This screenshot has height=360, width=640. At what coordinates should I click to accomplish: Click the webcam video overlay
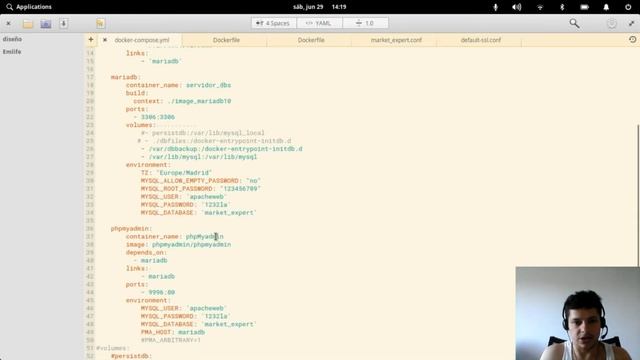pos(578,313)
